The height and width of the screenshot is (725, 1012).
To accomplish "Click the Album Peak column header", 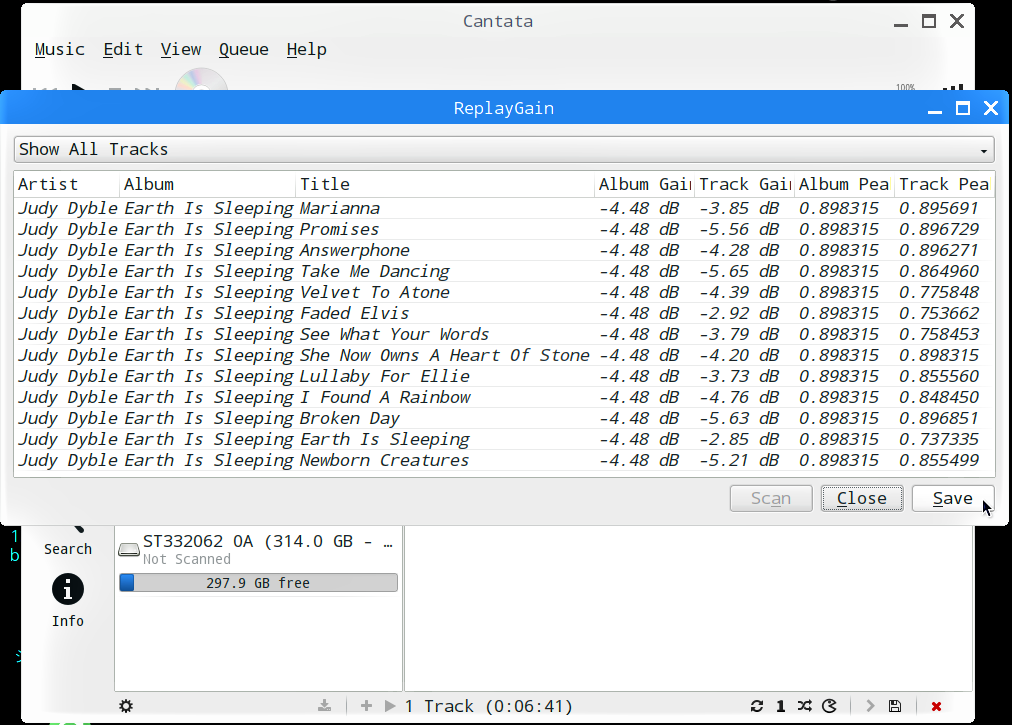I will coord(844,185).
